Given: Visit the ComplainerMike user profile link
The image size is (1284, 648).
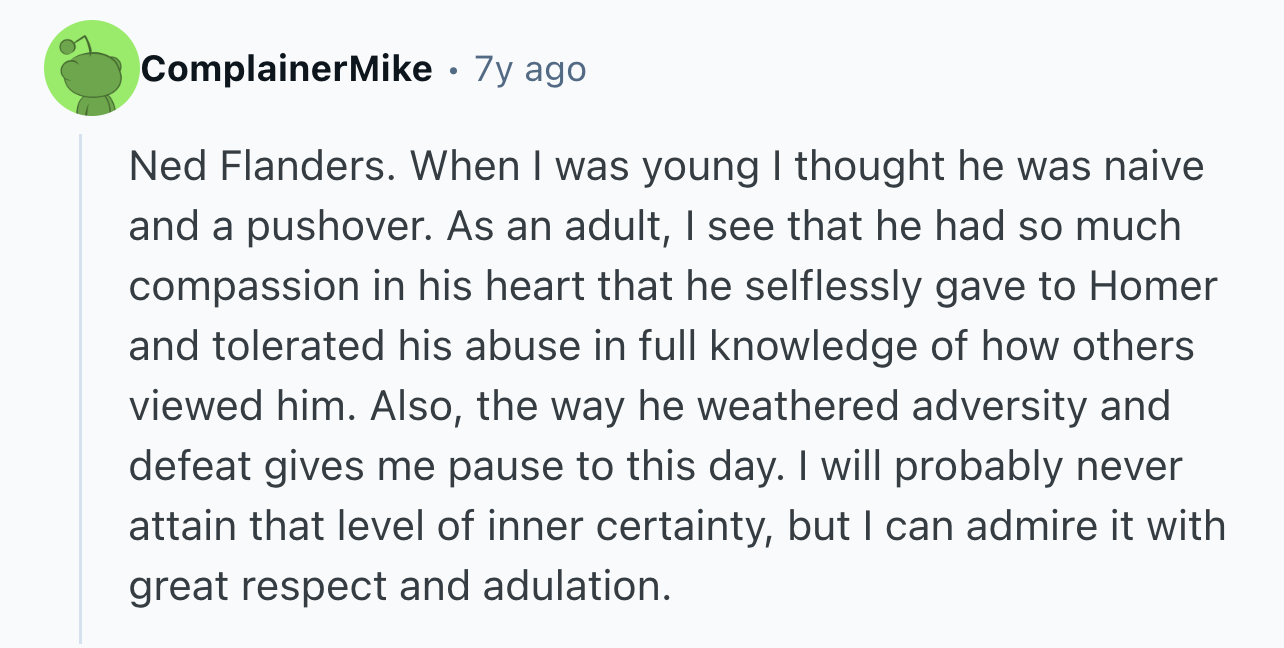Looking at the screenshot, I should click(287, 69).
